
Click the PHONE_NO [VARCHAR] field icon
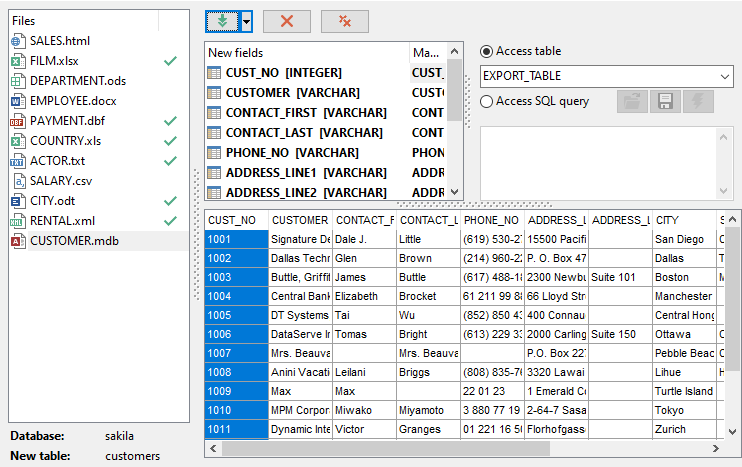click(213, 153)
